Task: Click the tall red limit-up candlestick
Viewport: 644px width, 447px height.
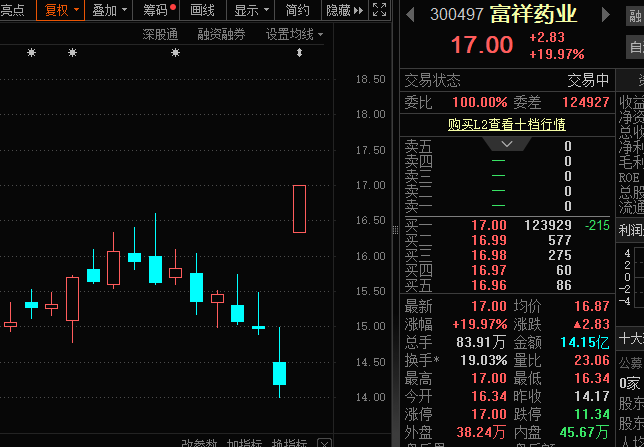Action: pyautogui.click(x=299, y=208)
